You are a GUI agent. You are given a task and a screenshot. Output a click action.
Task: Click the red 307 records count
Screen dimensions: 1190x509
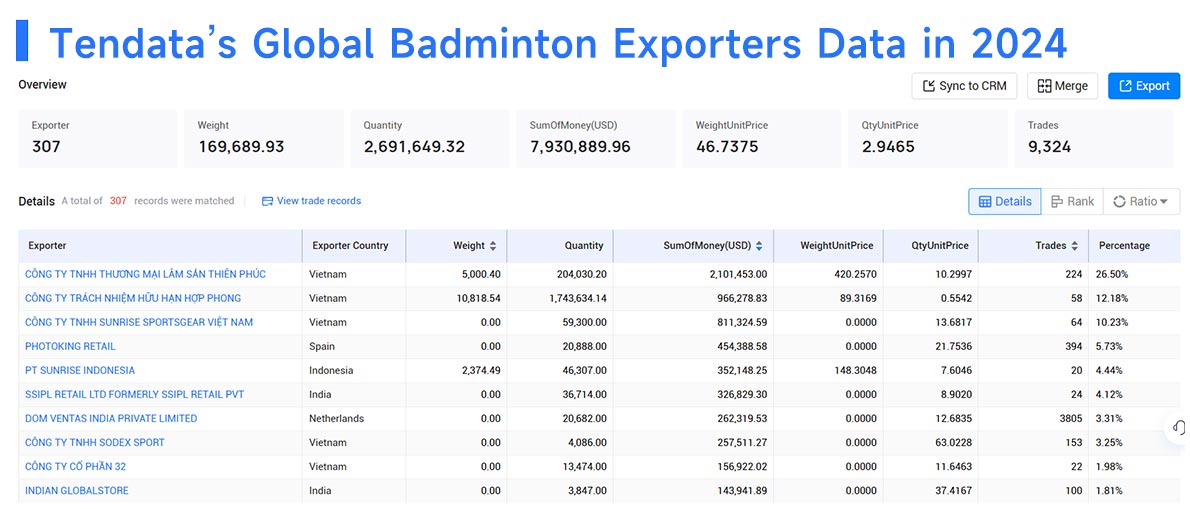pos(118,201)
